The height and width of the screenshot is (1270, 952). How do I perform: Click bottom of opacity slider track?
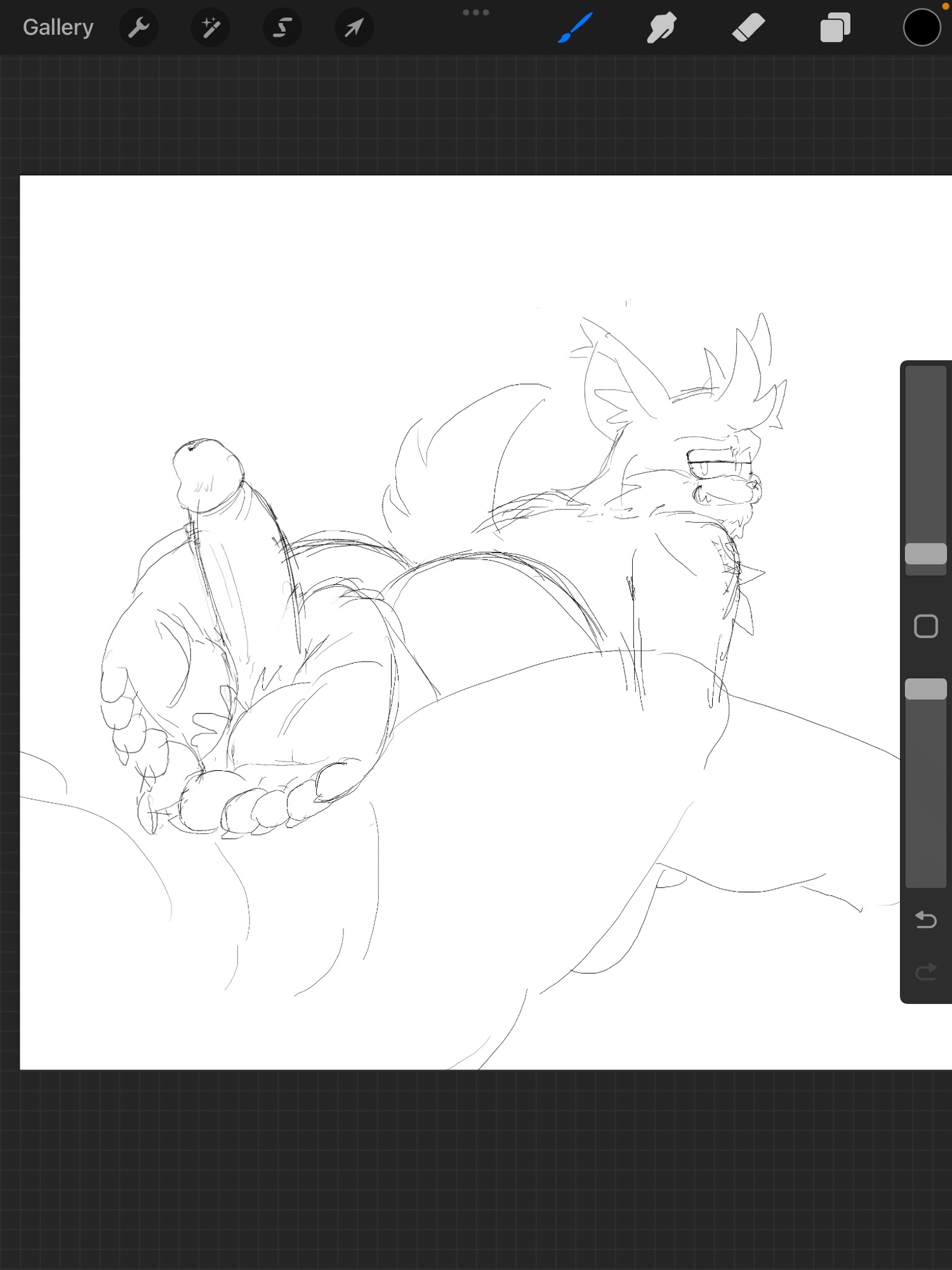(925, 876)
